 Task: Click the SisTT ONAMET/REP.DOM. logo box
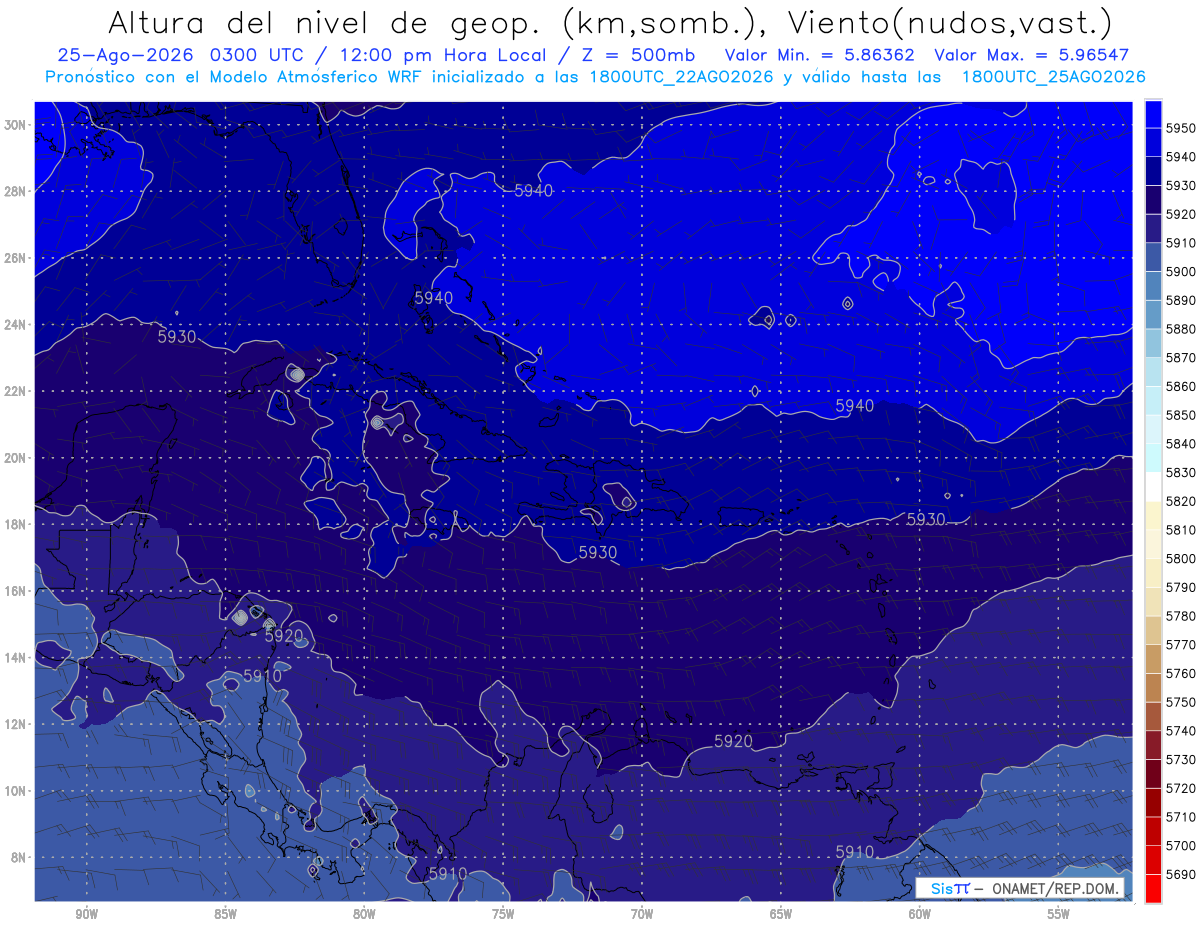(x=1019, y=888)
